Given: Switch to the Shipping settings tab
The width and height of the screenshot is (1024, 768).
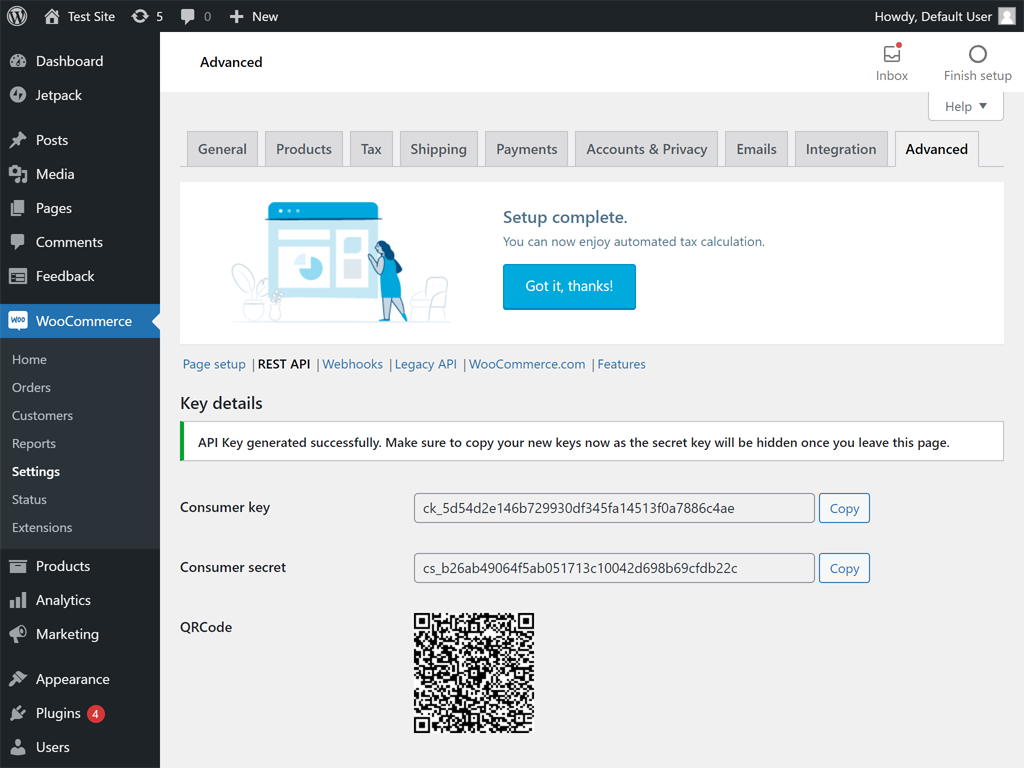Looking at the screenshot, I should 438,149.
